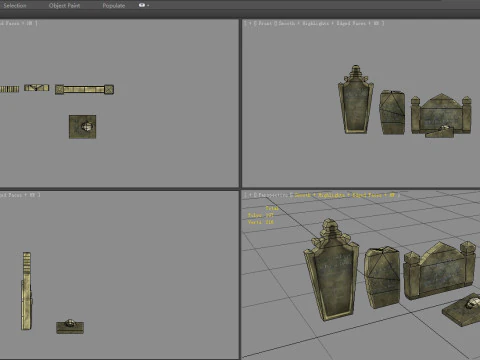
Task: Open shading label in bottom-left viewport
Action: [19, 195]
